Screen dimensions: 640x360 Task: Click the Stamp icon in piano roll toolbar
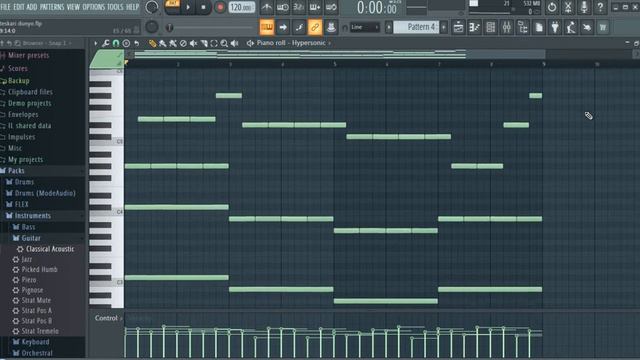coord(126,43)
